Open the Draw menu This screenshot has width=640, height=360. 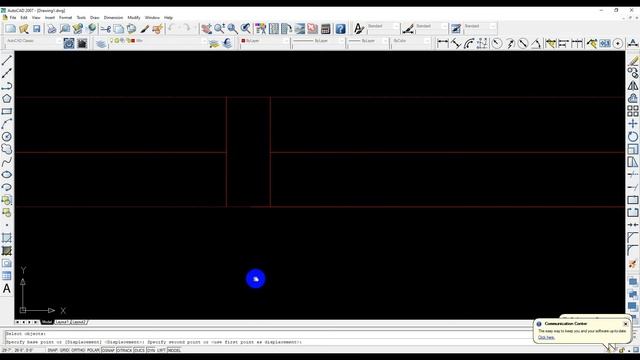tap(95, 18)
